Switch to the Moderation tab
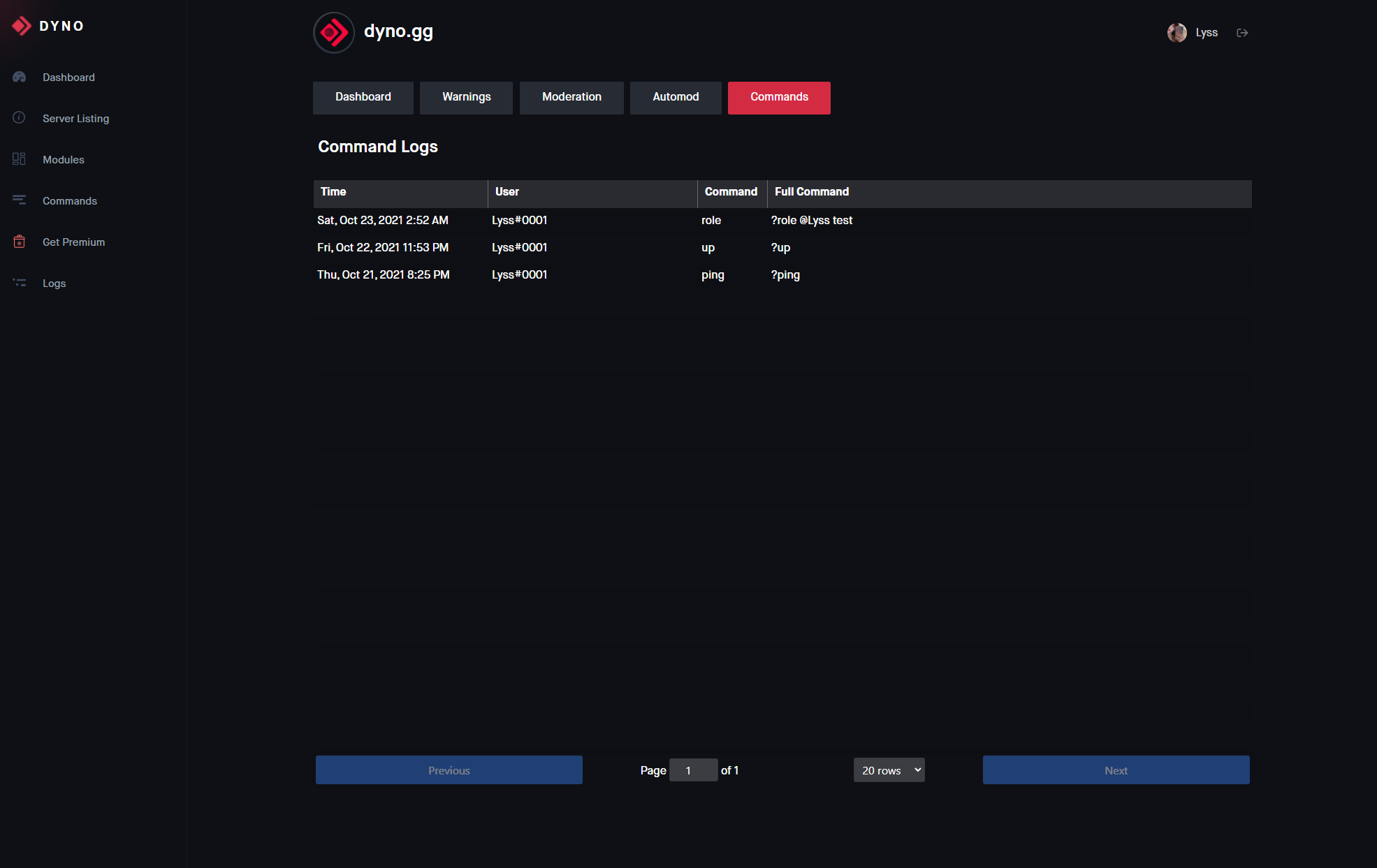Screen dimensions: 1377x868 pos(571,97)
